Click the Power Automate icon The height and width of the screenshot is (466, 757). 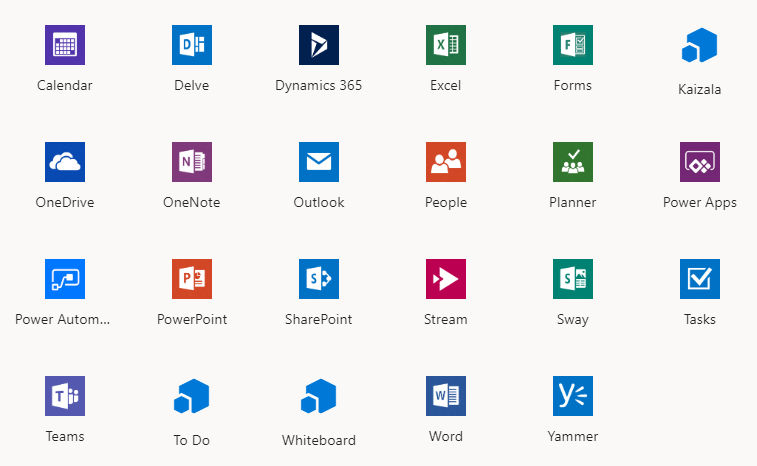[x=65, y=279]
